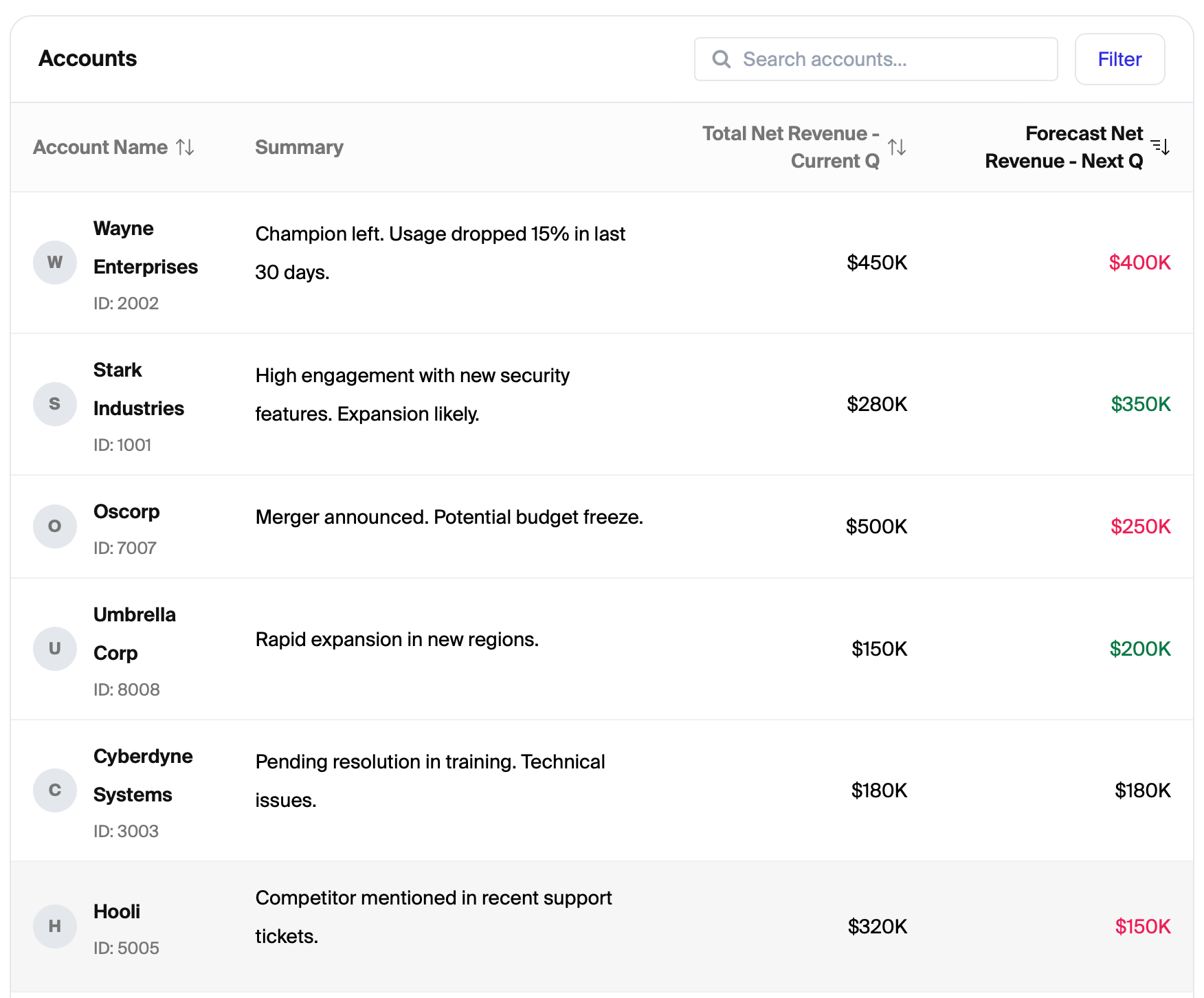Screen dimensions: 1204x998
Task: Click Umbrella Corp's $200K forecast value
Action: click(x=1140, y=649)
